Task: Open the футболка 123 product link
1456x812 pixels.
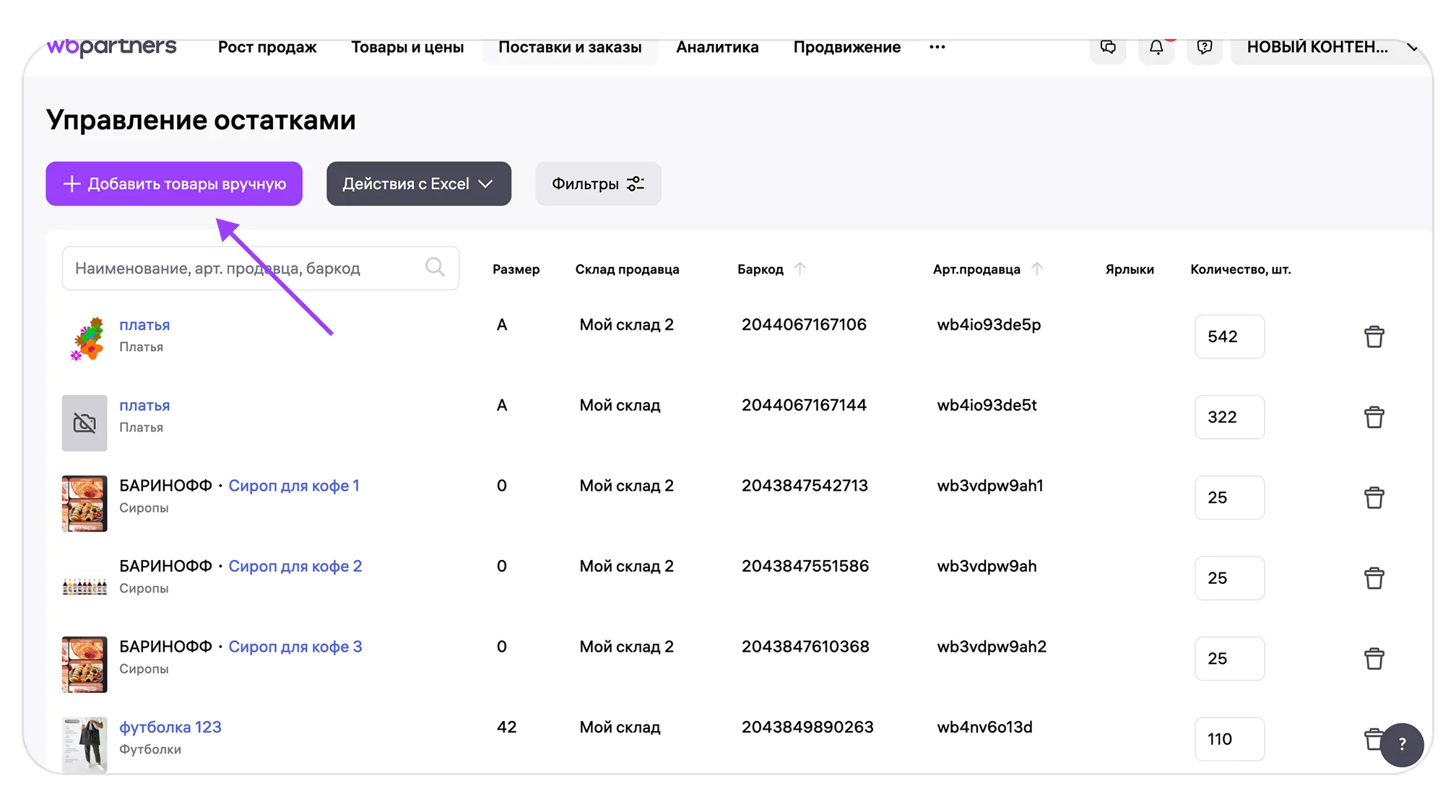Action: pyautogui.click(x=170, y=728)
